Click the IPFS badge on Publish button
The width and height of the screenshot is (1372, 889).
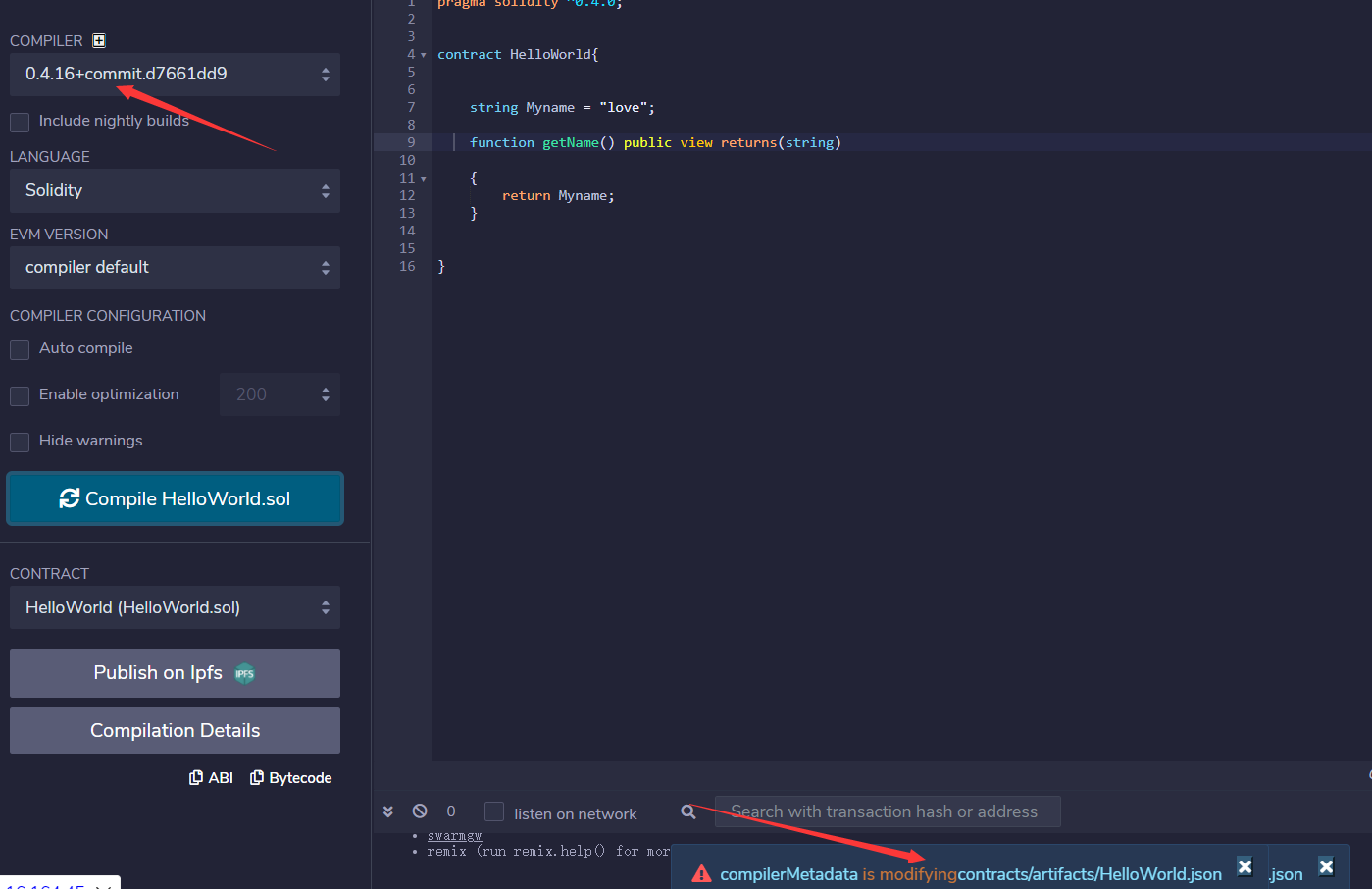[244, 673]
